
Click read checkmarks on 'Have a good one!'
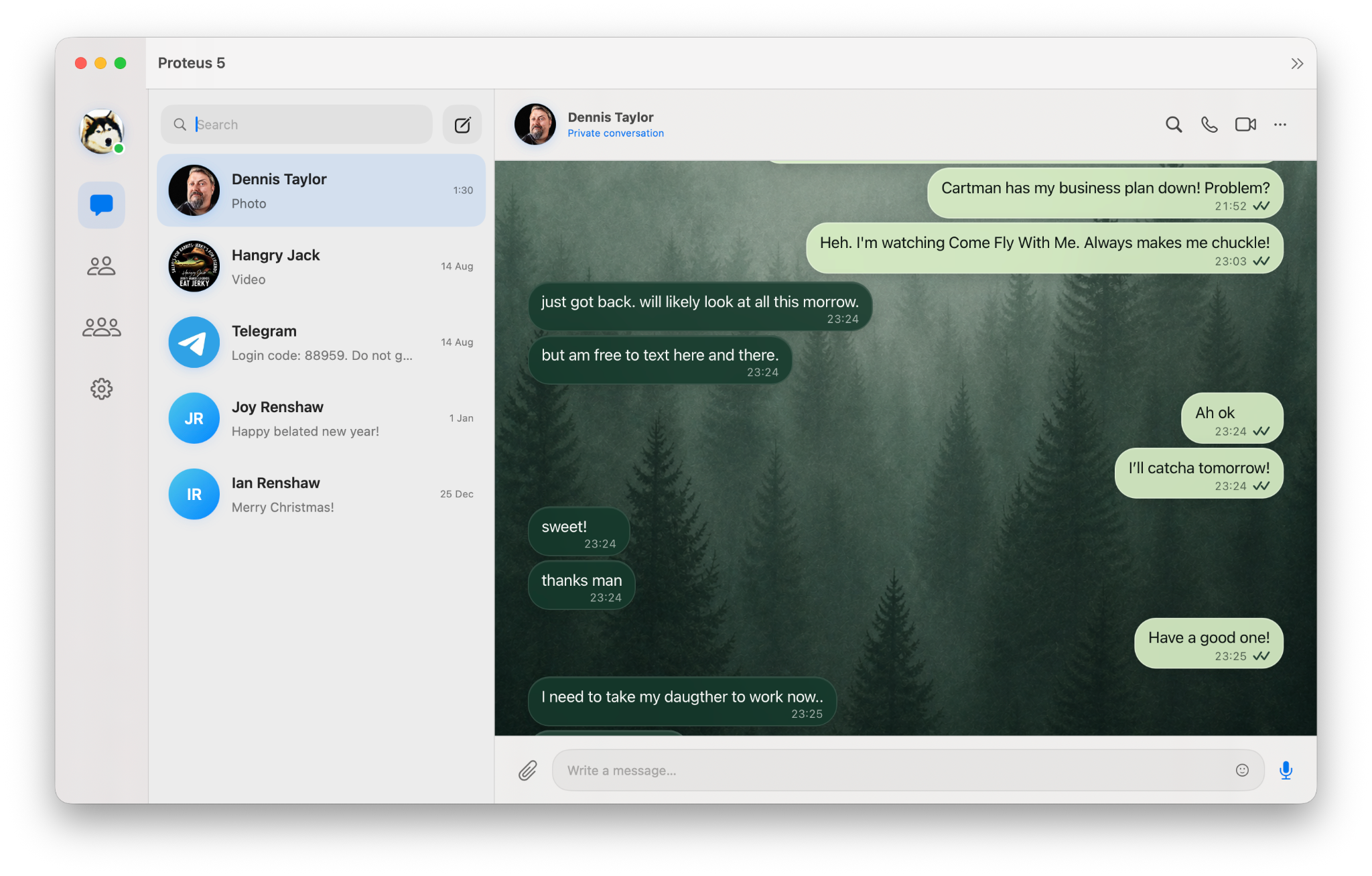[1261, 656]
